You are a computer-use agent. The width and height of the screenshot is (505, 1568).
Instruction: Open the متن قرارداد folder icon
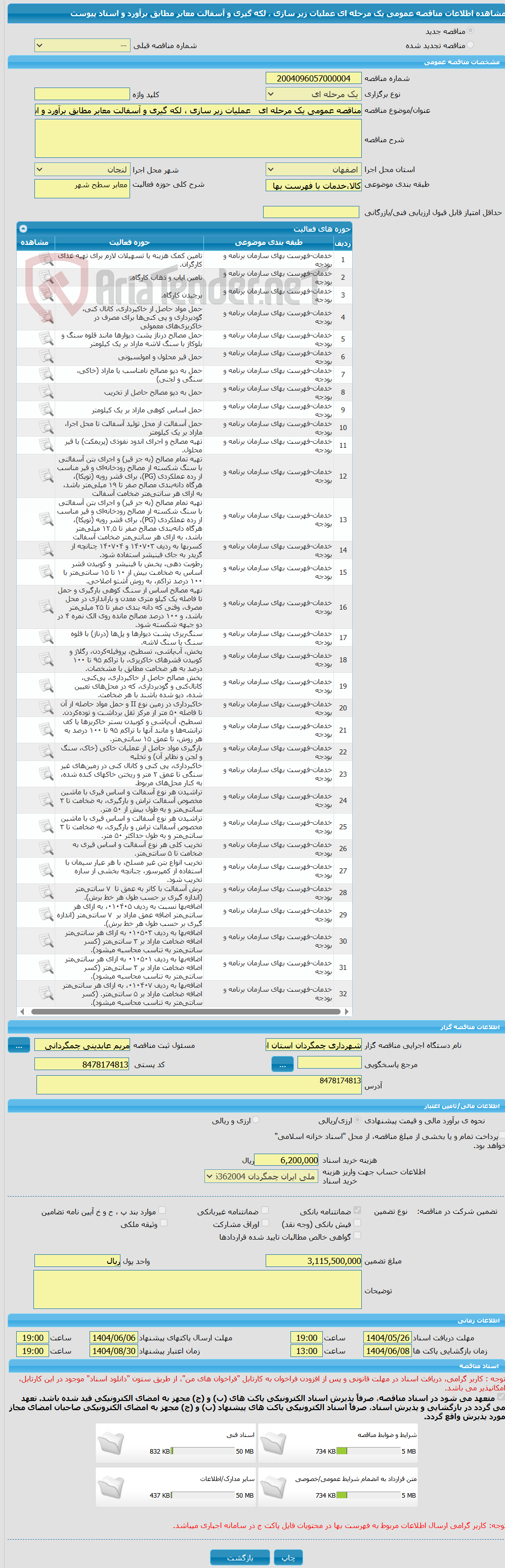(273, 1486)
